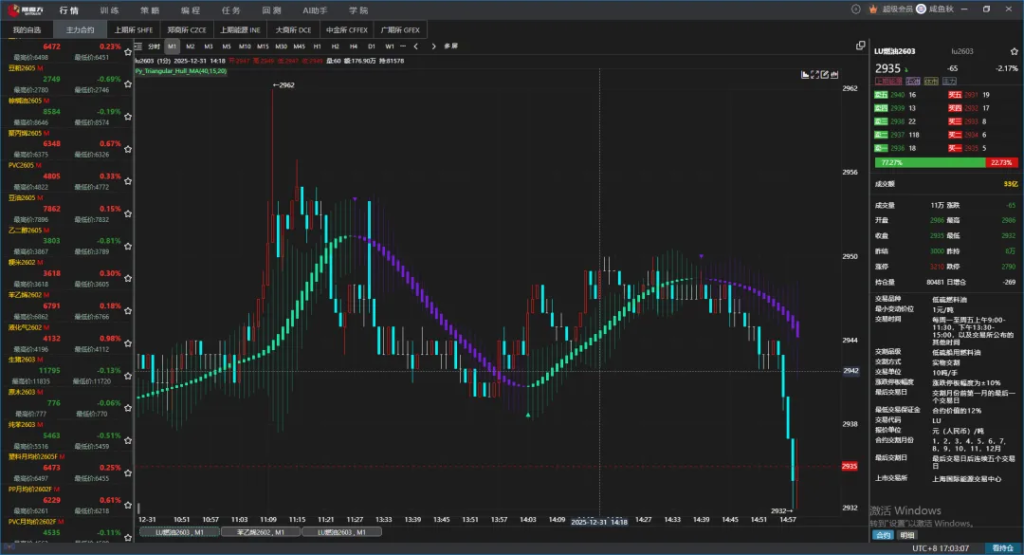Image resolution: width=1024 pixels, height=555 pixels.
Task: Toggle the star in the 6229 quote row
Action: 128,505
